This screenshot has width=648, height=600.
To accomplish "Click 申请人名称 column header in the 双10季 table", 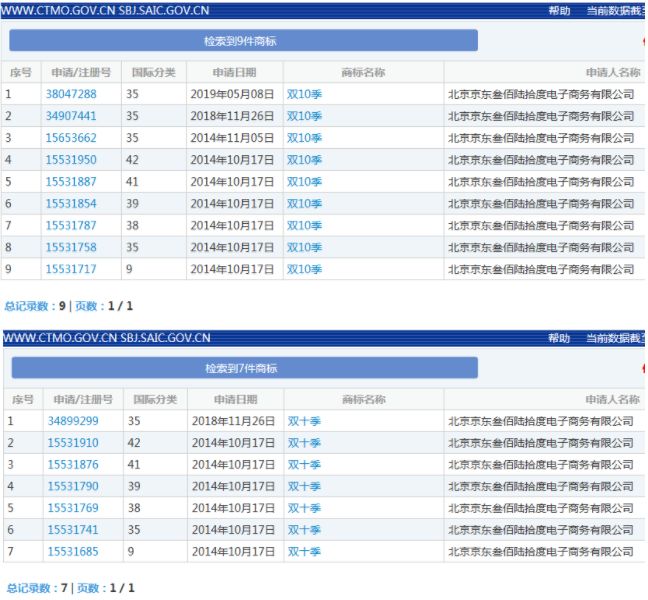I will (x=613, y=73).
